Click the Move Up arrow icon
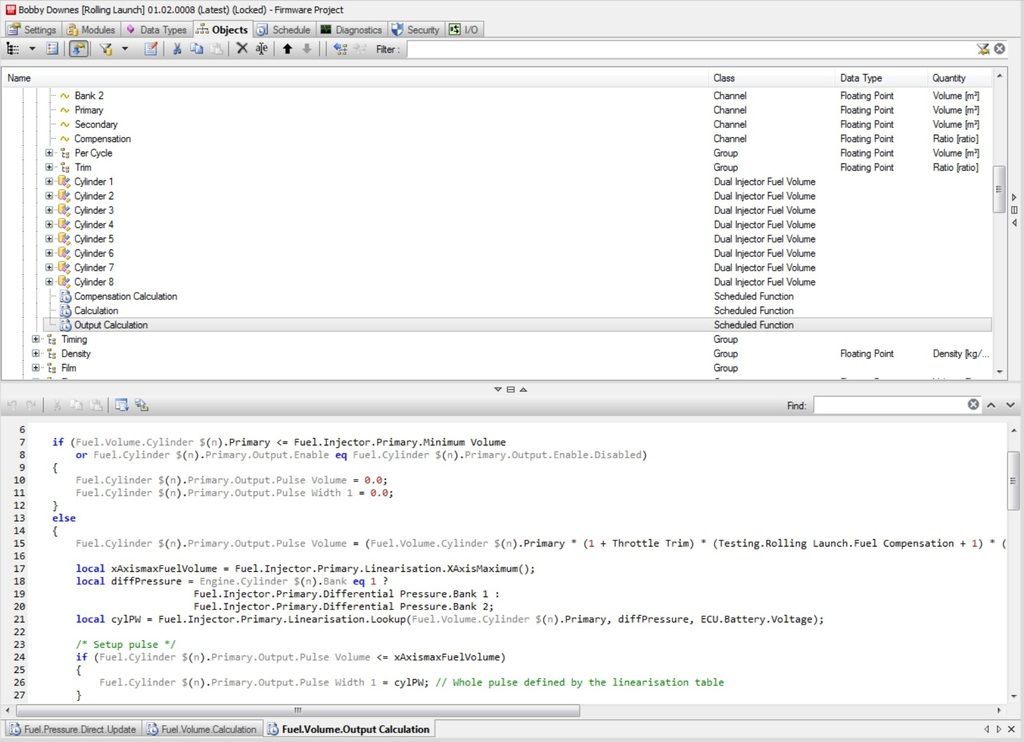The image size is (1024, 742). coord(287,49)
